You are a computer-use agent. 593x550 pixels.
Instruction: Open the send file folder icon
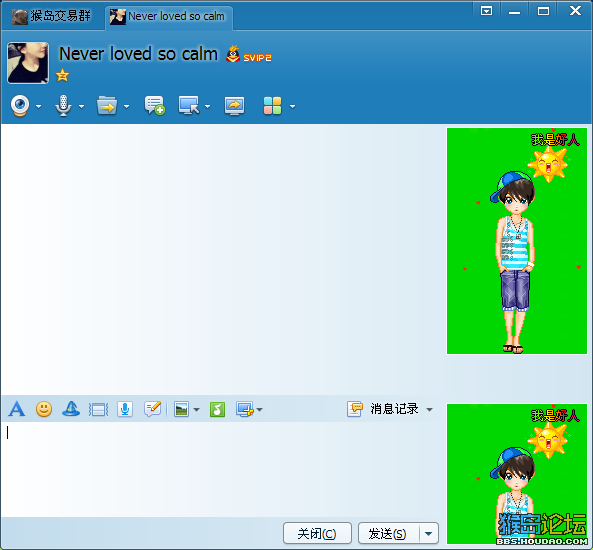107,106
